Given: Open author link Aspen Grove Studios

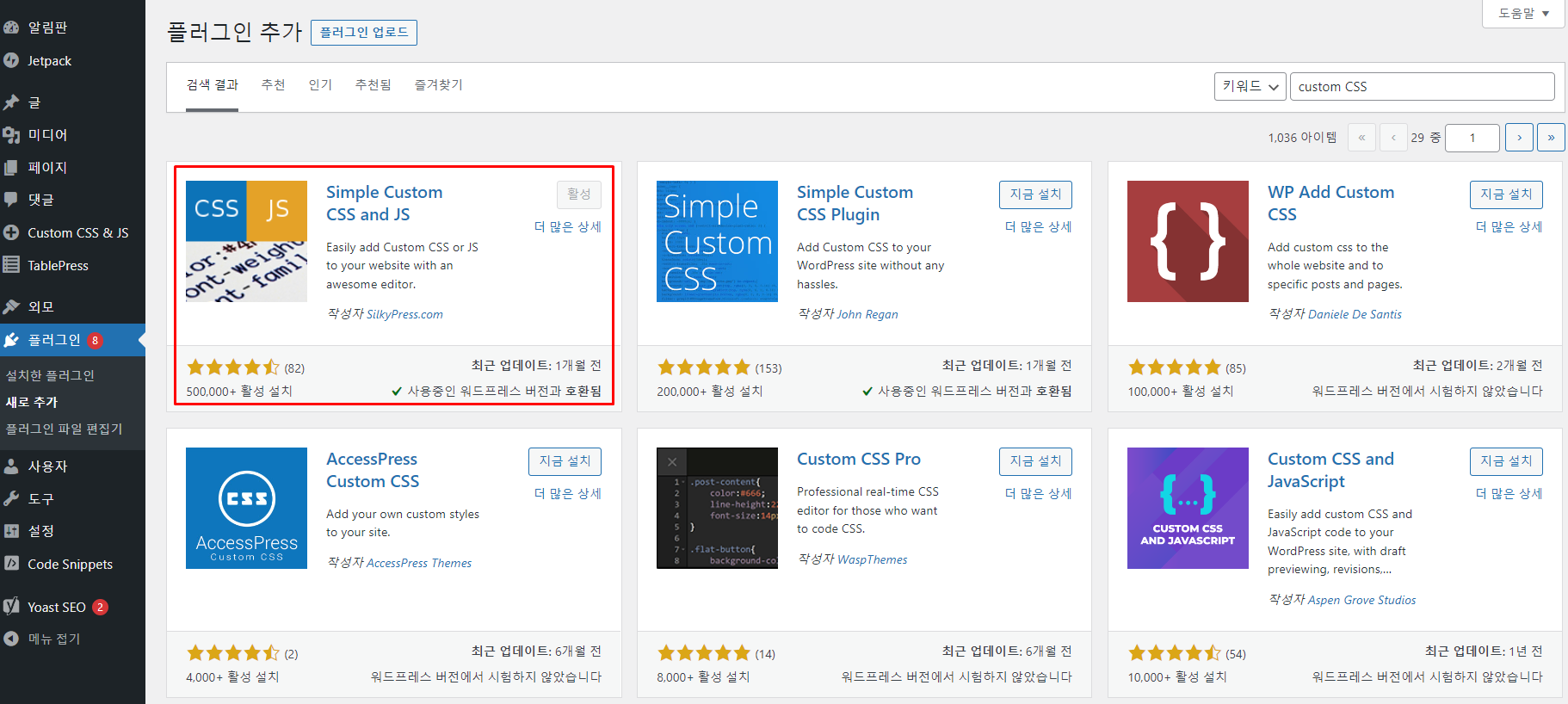Looking at the screenshot, I should pyautogui.click(x=1362, y=600).
